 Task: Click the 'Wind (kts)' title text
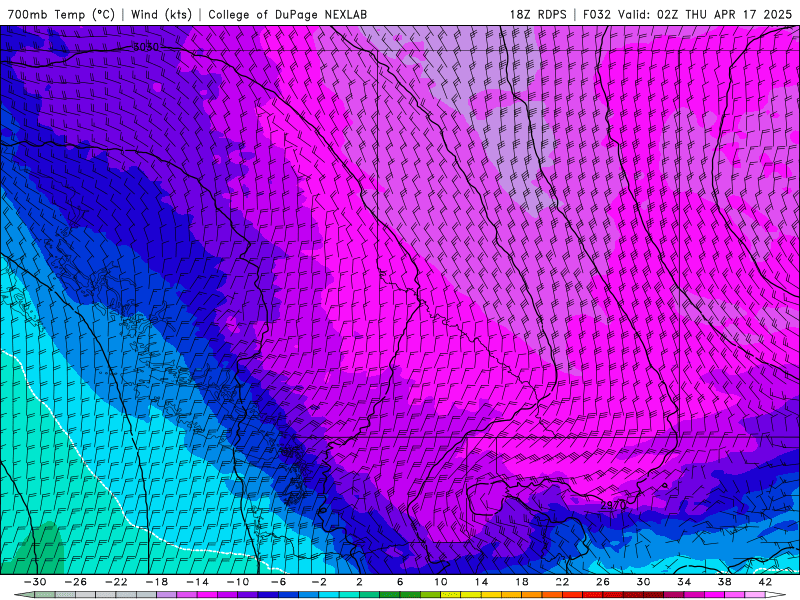[x=161, y=14]
